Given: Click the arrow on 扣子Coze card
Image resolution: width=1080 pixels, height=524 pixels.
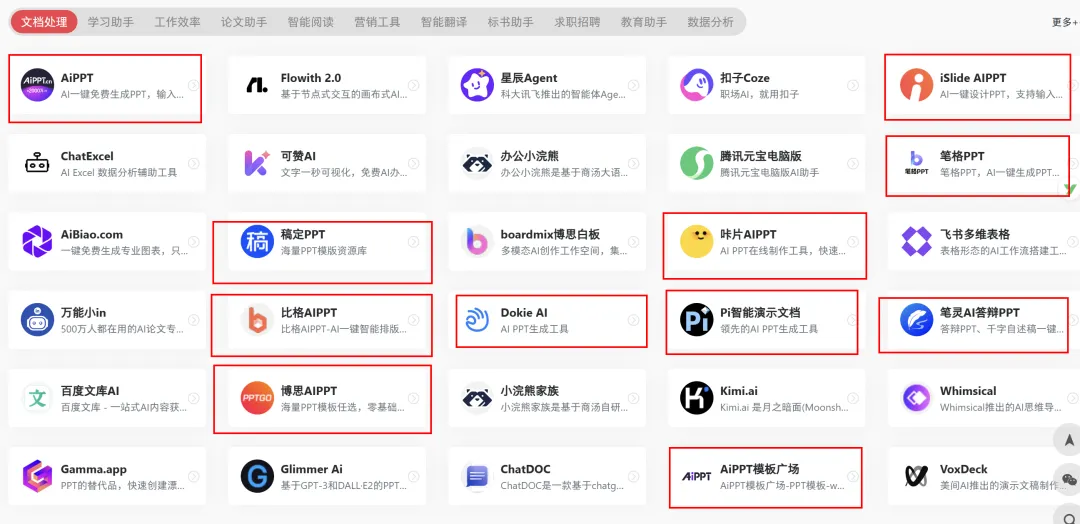Looking at the screenshot, I should [x=853, y=85].
